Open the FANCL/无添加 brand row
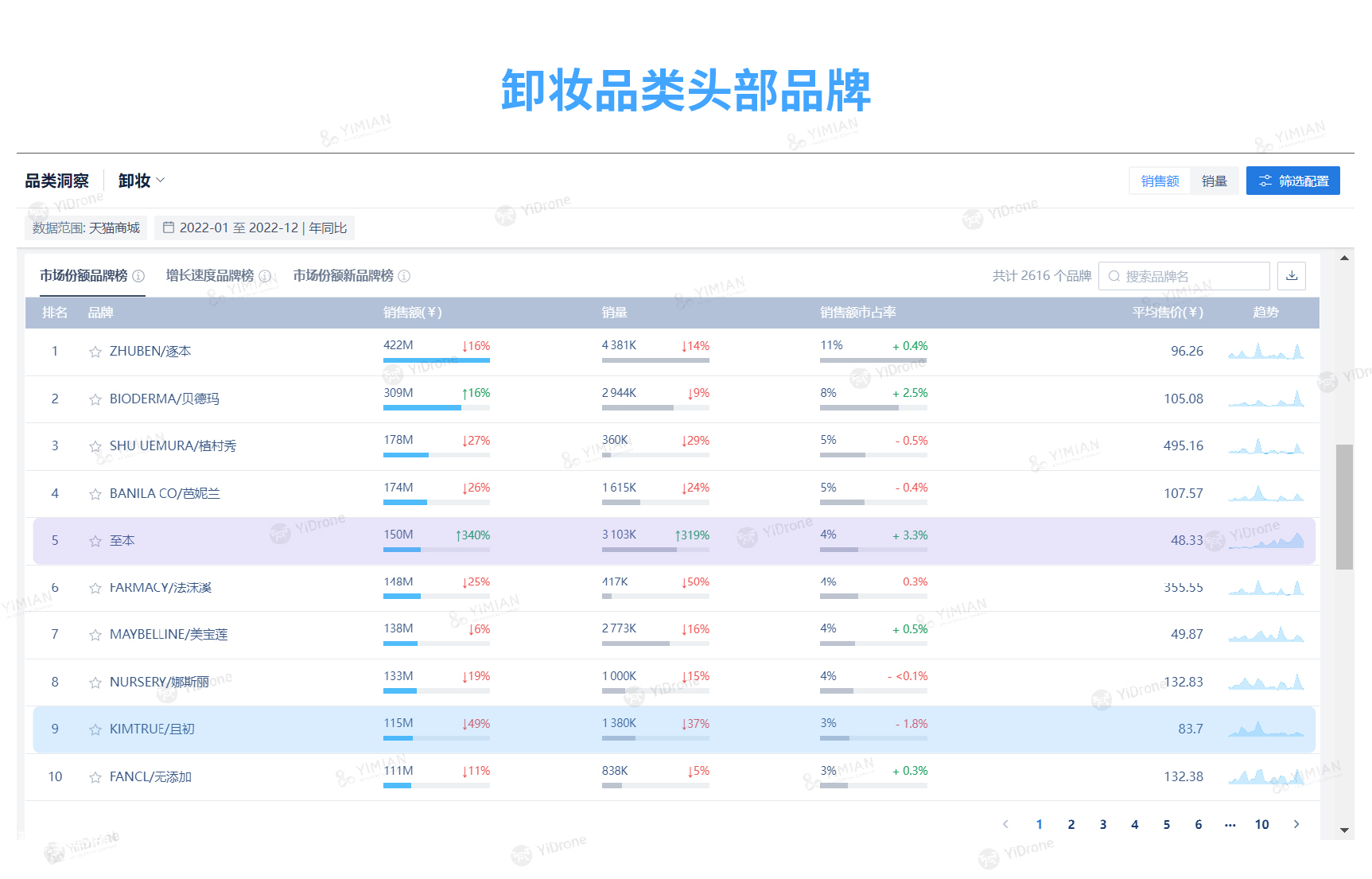Viewport: 1372px width, 879px height. (672, 777)
